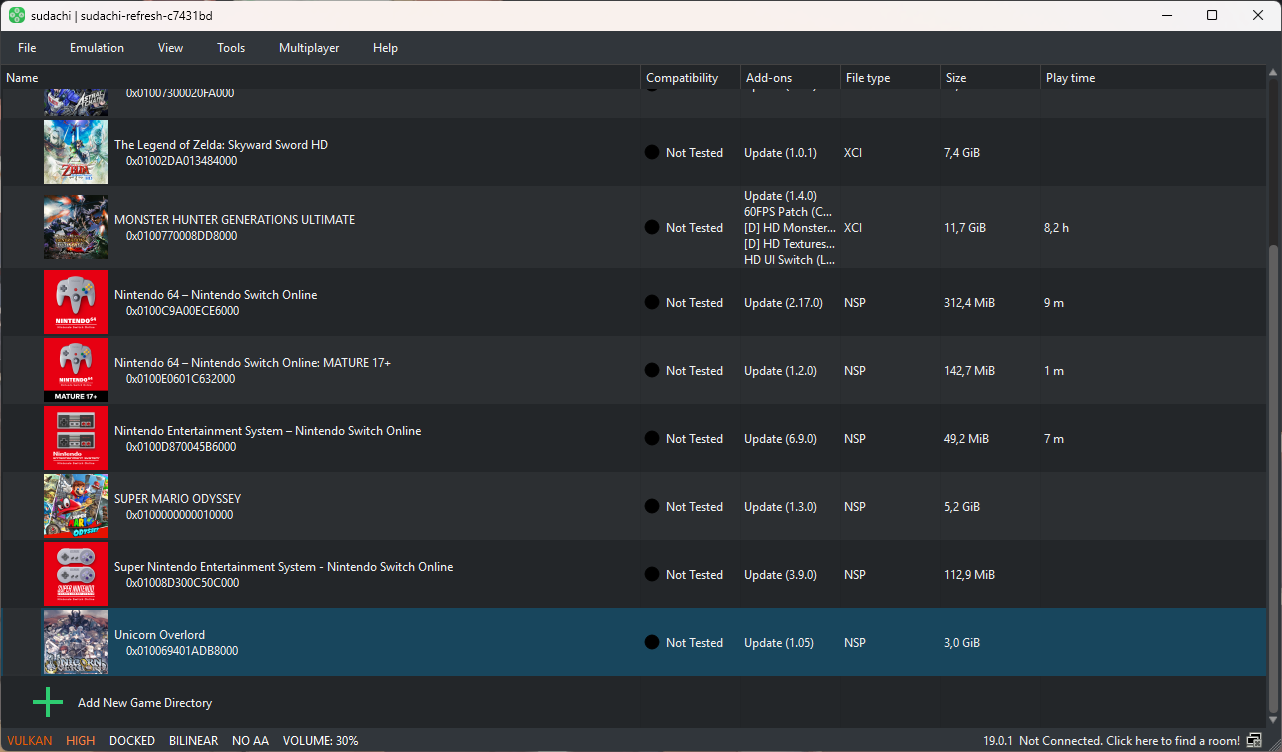Click 60FPS Patch add-on entry
This screenshot has width=1282, height=752.
tap(788, 212)
